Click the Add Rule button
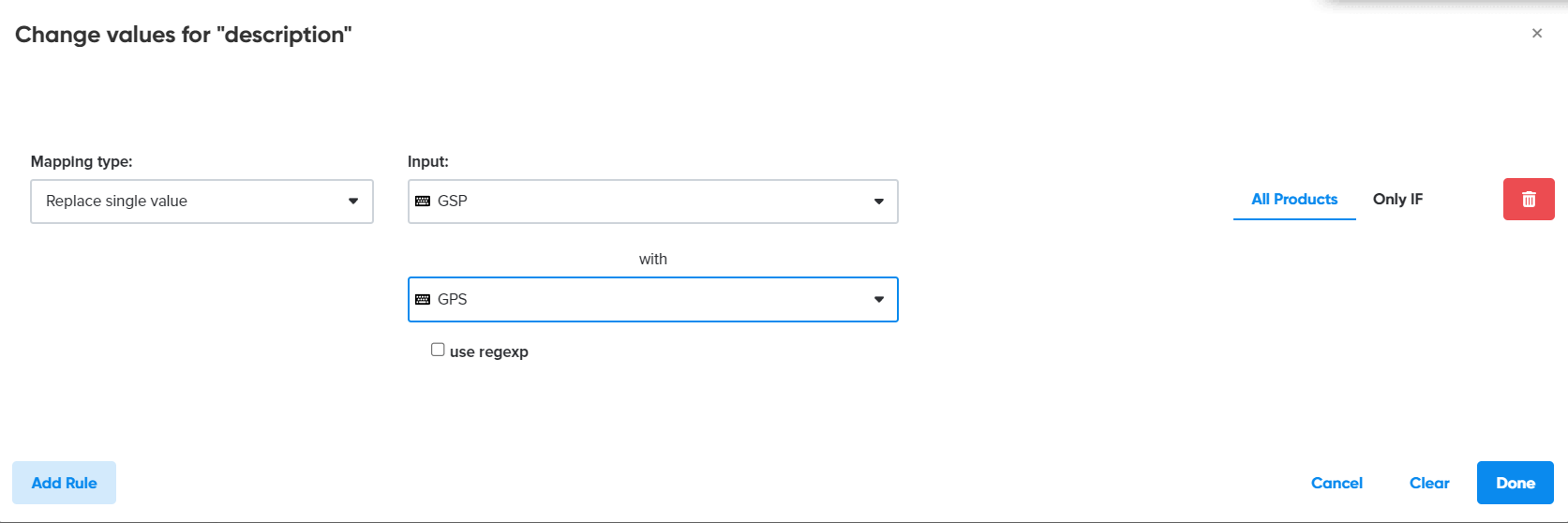 (64, 483)
